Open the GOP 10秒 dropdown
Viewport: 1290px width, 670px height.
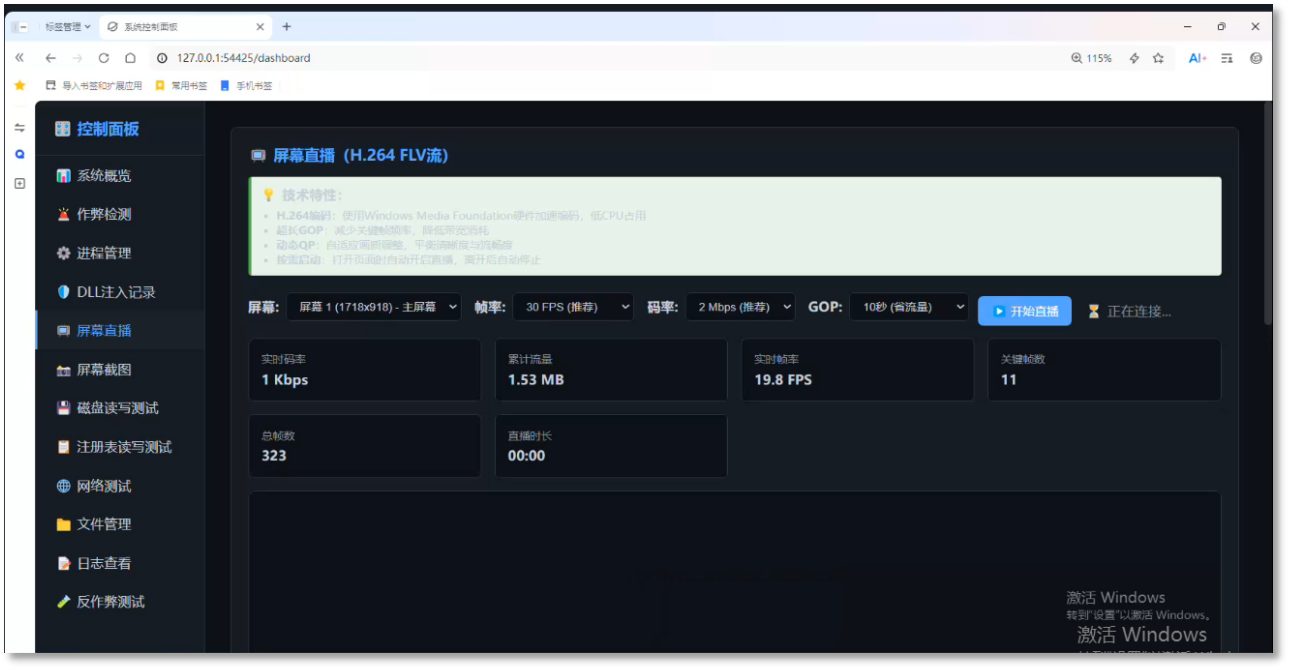(x=909, y=308)
